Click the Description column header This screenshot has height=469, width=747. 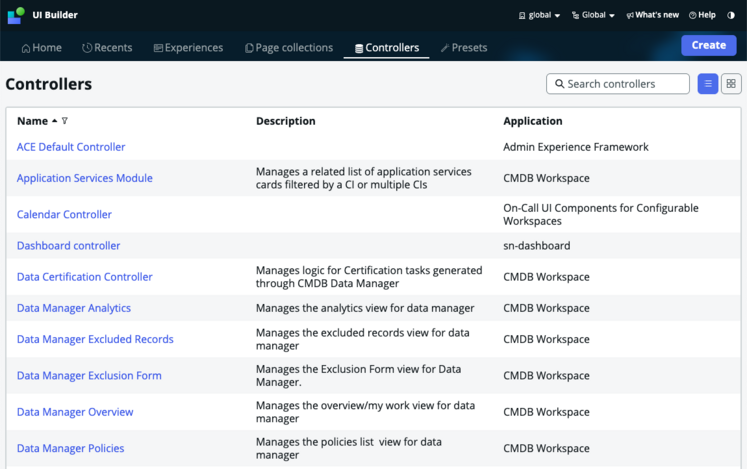(286, 121)
